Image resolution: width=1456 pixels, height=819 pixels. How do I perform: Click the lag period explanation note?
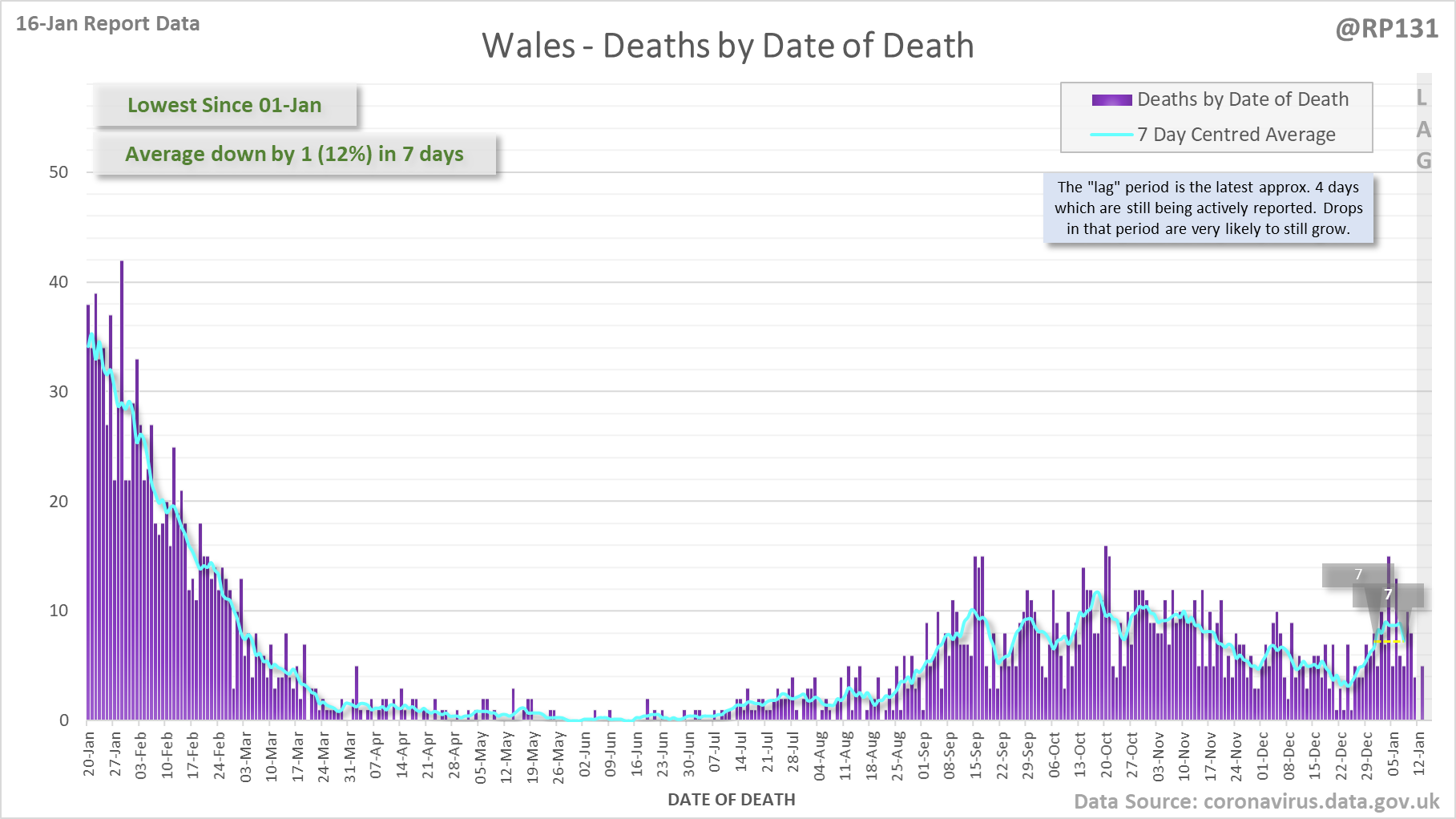click(x=1208, y=208)
